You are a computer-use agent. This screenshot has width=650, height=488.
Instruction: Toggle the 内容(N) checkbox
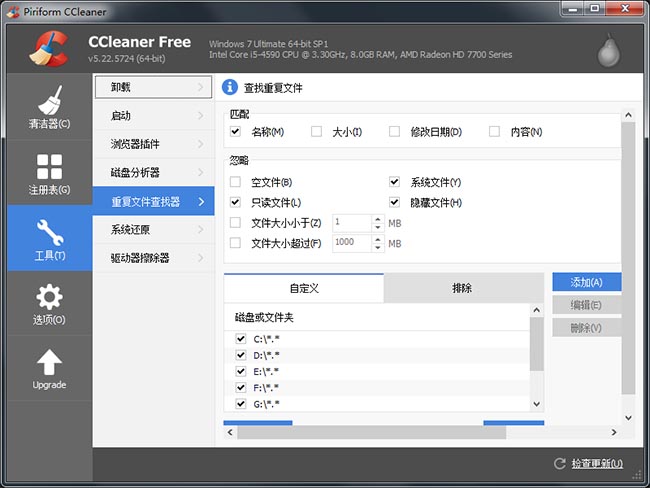coord(494,131)
